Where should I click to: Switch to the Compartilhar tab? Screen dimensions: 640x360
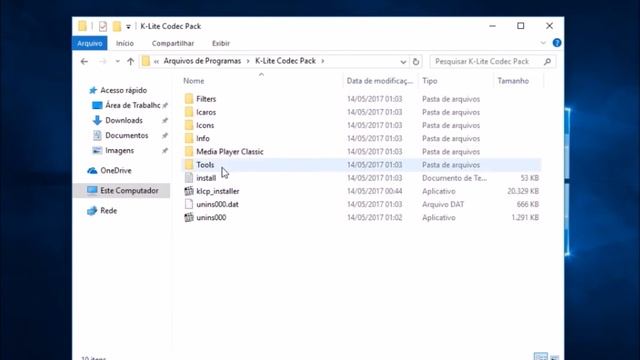pyautogui.click(x=173, y=43)
